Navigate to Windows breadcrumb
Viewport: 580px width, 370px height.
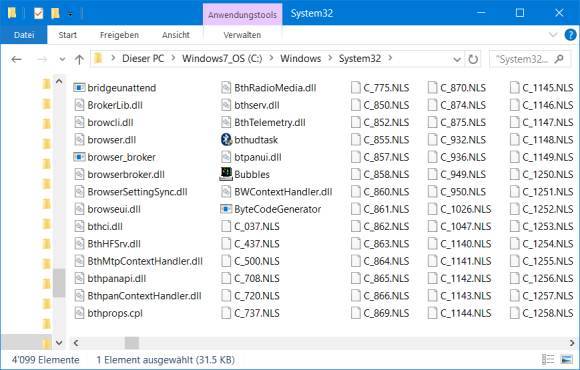(300, 58)
